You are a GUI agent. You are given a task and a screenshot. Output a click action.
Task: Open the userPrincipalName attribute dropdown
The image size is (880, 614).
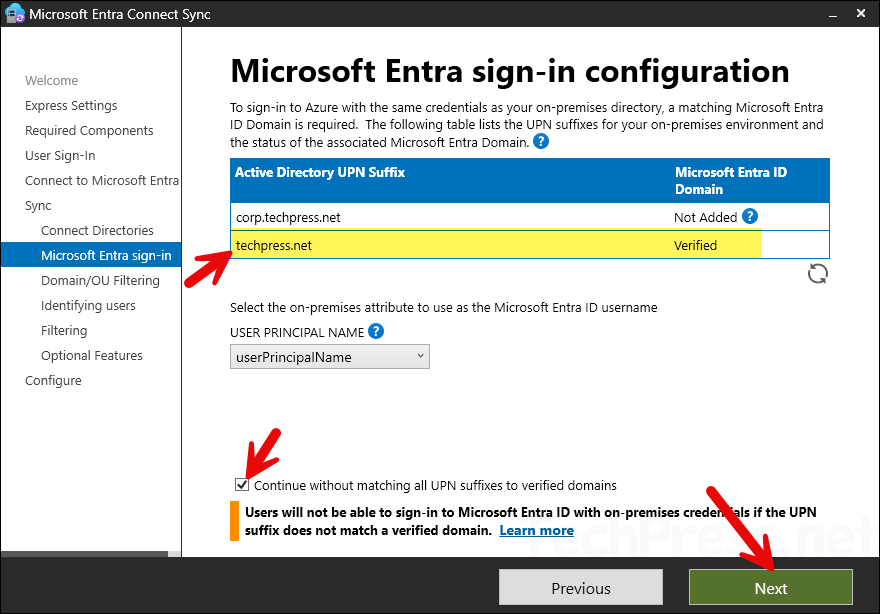[329, 357]
